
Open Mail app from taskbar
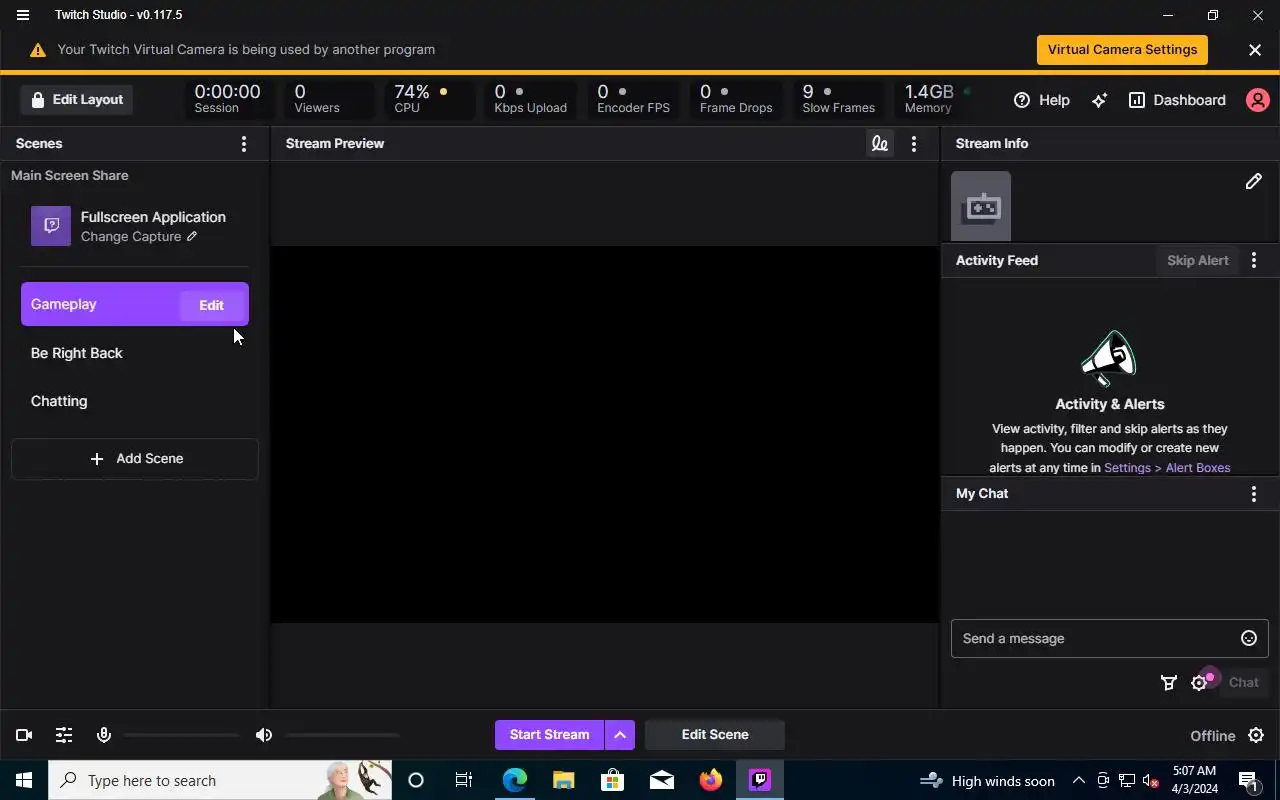(x=662, y=780)
